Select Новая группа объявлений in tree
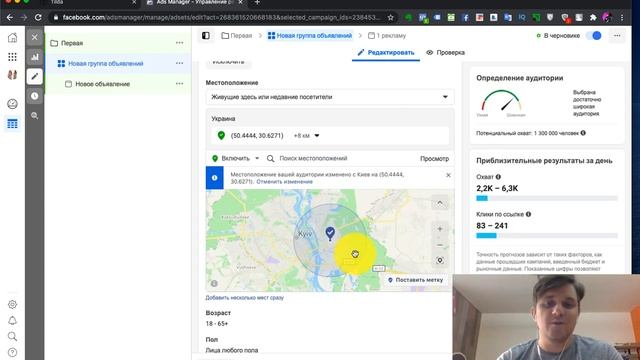 pos(106,63)
